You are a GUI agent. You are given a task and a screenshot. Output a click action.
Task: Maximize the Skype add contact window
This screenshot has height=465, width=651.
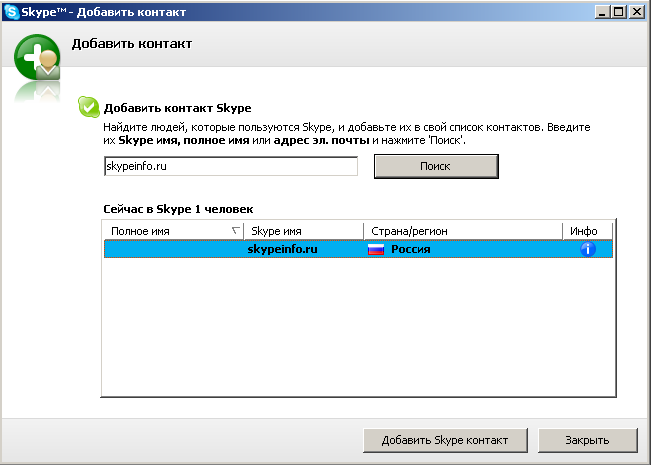click(x=619, y=12)
